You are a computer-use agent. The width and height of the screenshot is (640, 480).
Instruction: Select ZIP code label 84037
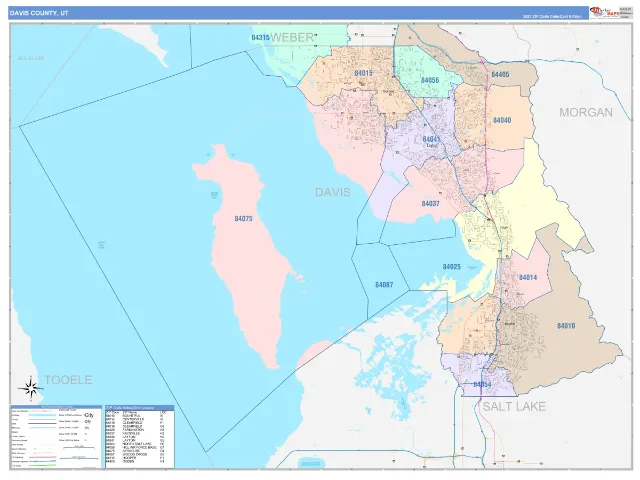431,203
